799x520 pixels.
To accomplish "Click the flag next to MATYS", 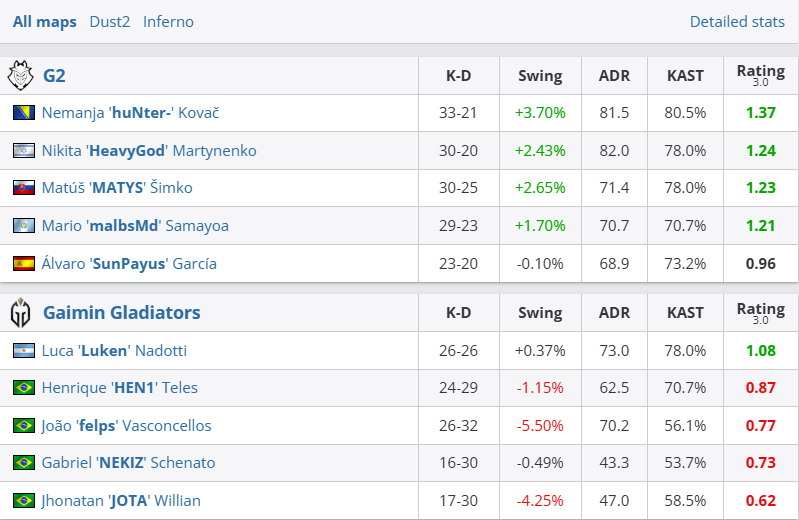I will point(24,188).
